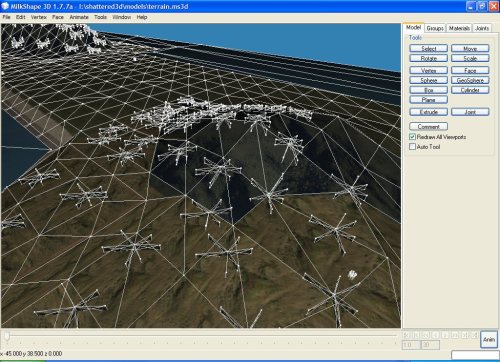Choose the Plane tool
The image size is (500, 362).
pyautogui.click(x=428, y=100)
